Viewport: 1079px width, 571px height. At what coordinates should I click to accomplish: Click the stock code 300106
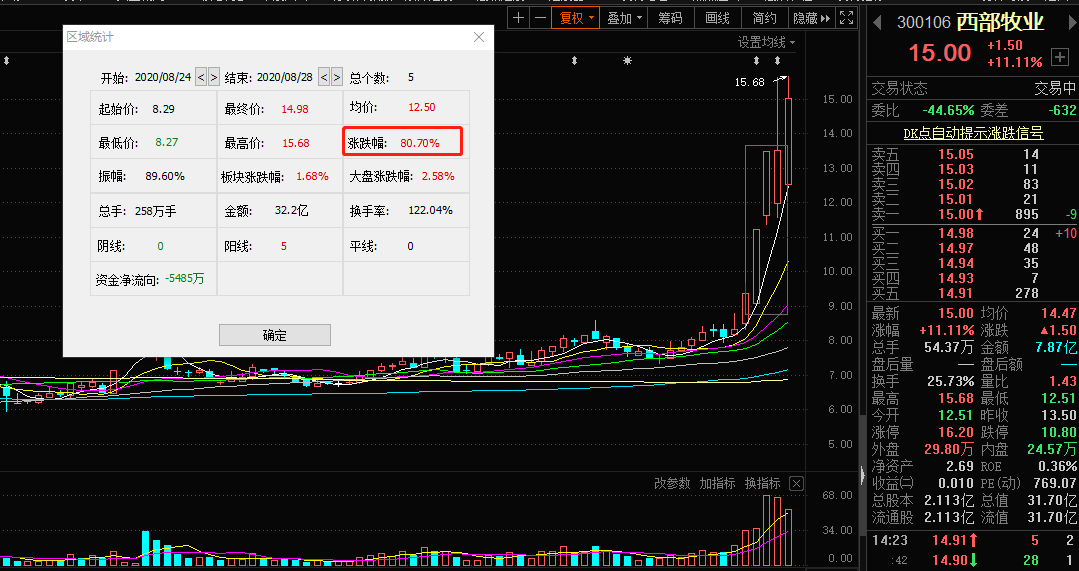[923, 23]
